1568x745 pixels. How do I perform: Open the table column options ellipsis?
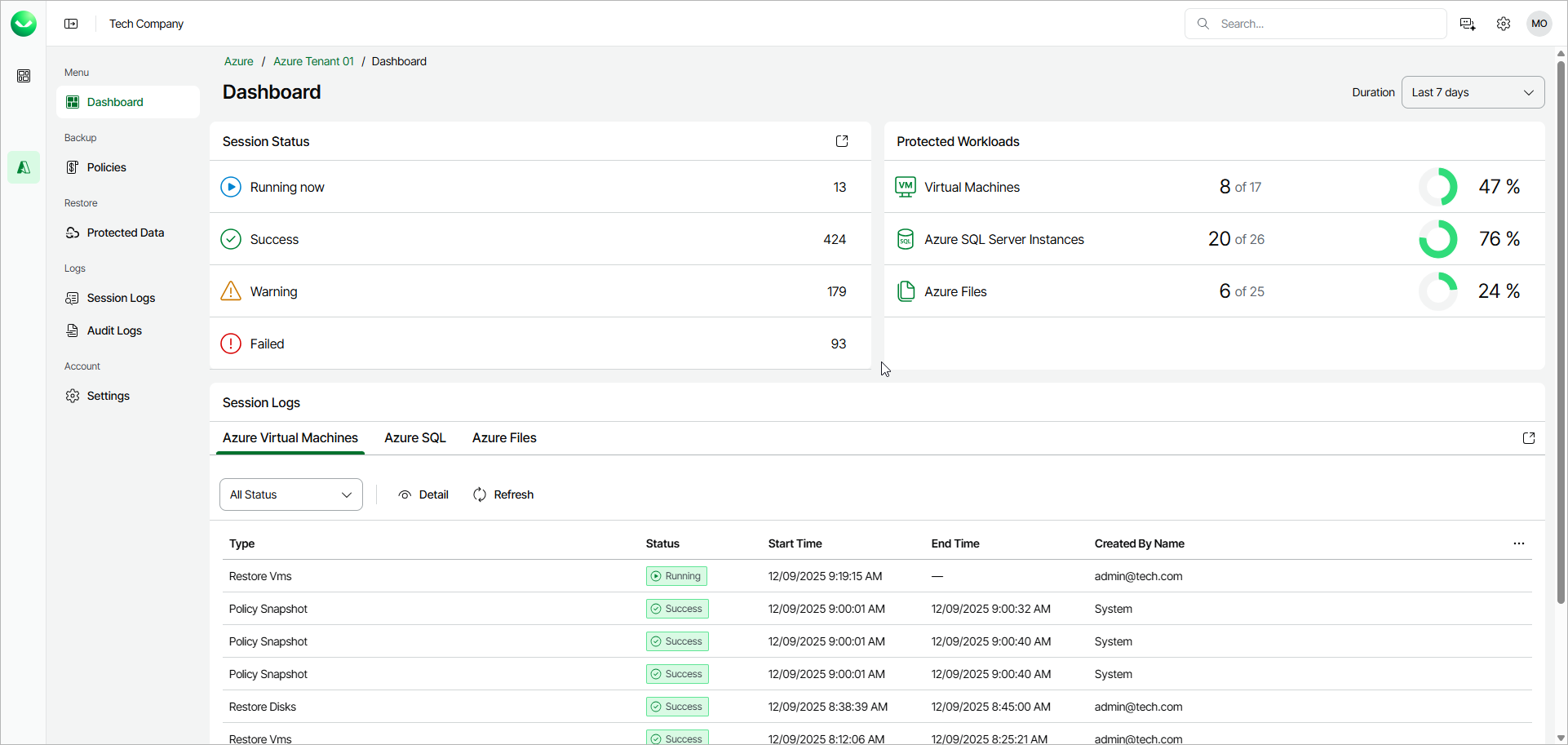point(1519,543)
